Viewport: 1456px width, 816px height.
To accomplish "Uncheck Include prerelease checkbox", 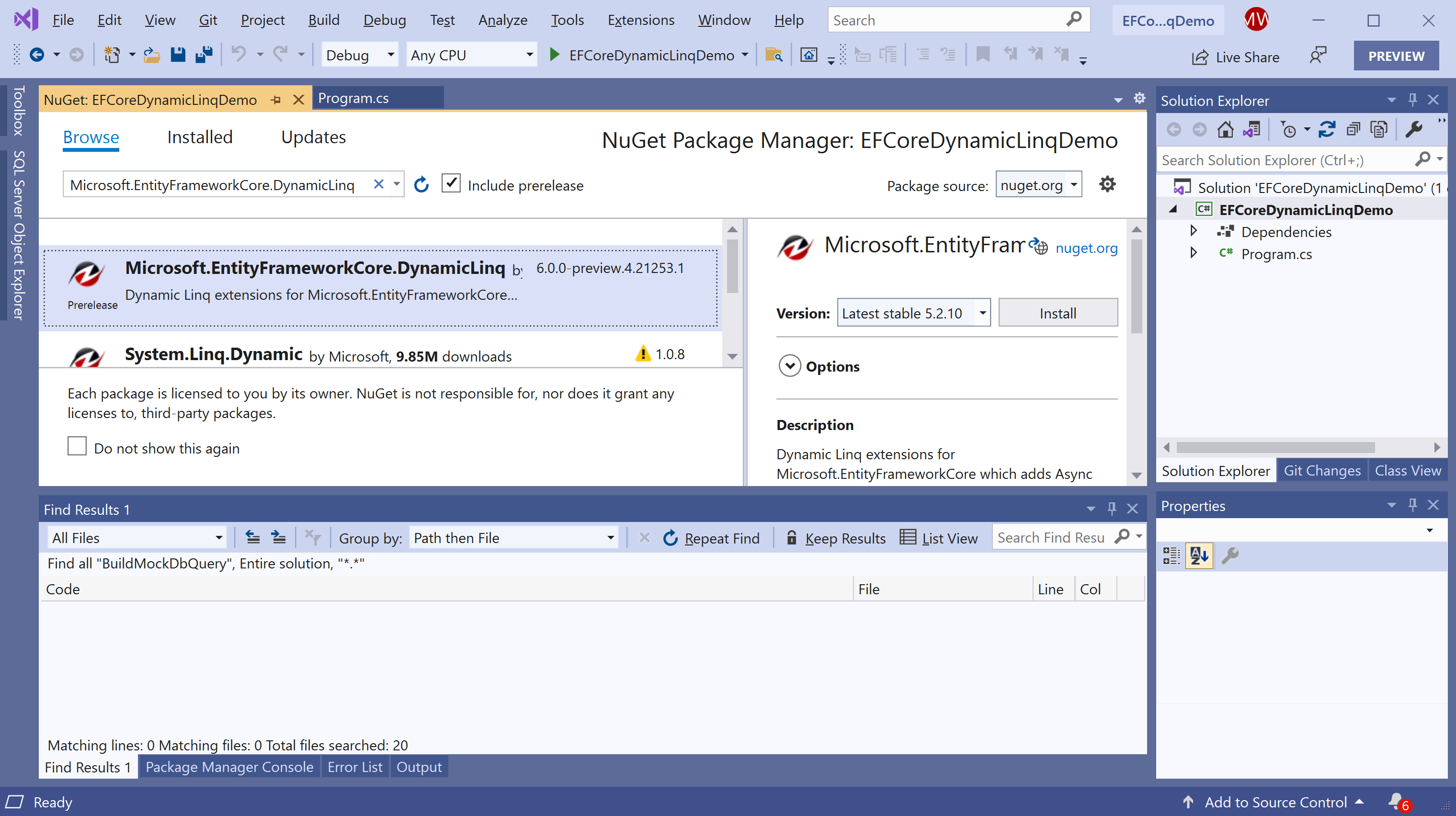I will (x=451, y=184).
